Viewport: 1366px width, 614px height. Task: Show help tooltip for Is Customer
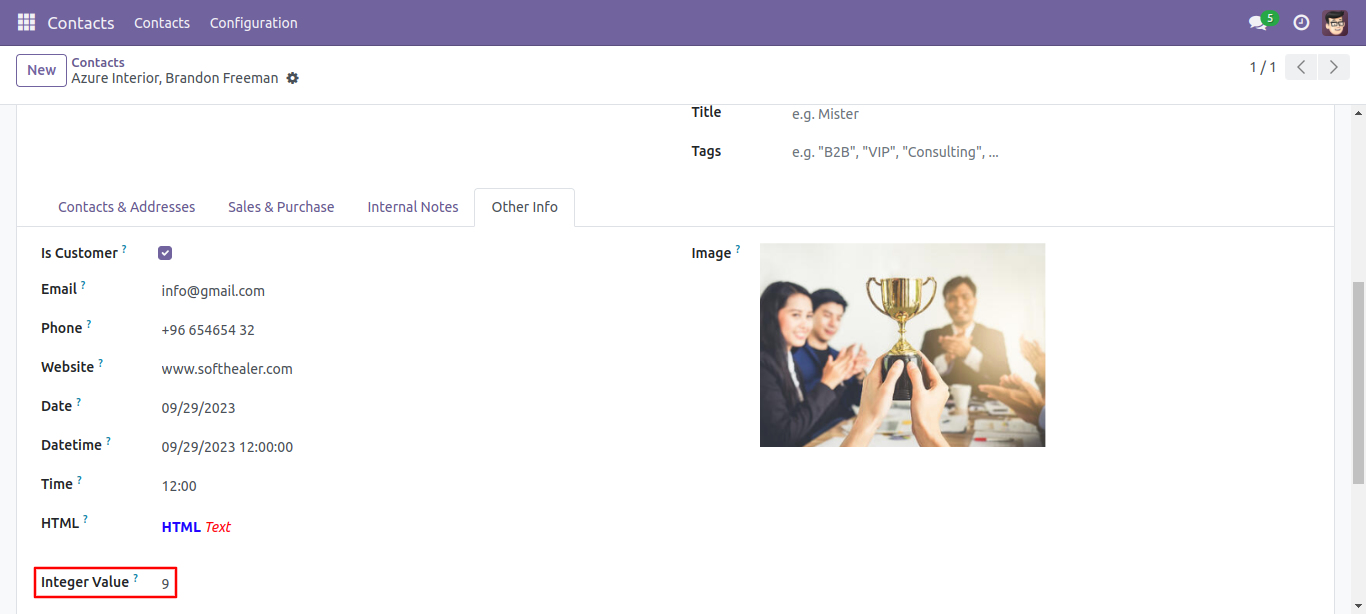124,248
